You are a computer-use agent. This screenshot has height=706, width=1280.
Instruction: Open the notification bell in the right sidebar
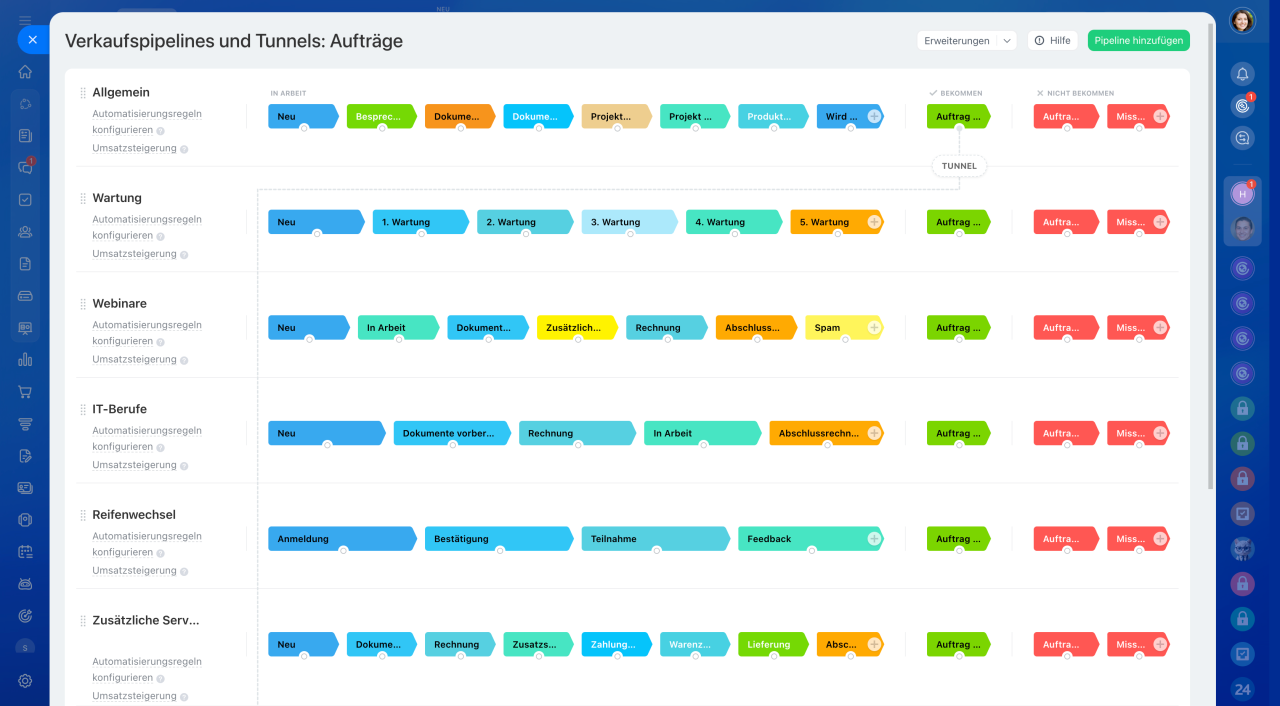1242,73
